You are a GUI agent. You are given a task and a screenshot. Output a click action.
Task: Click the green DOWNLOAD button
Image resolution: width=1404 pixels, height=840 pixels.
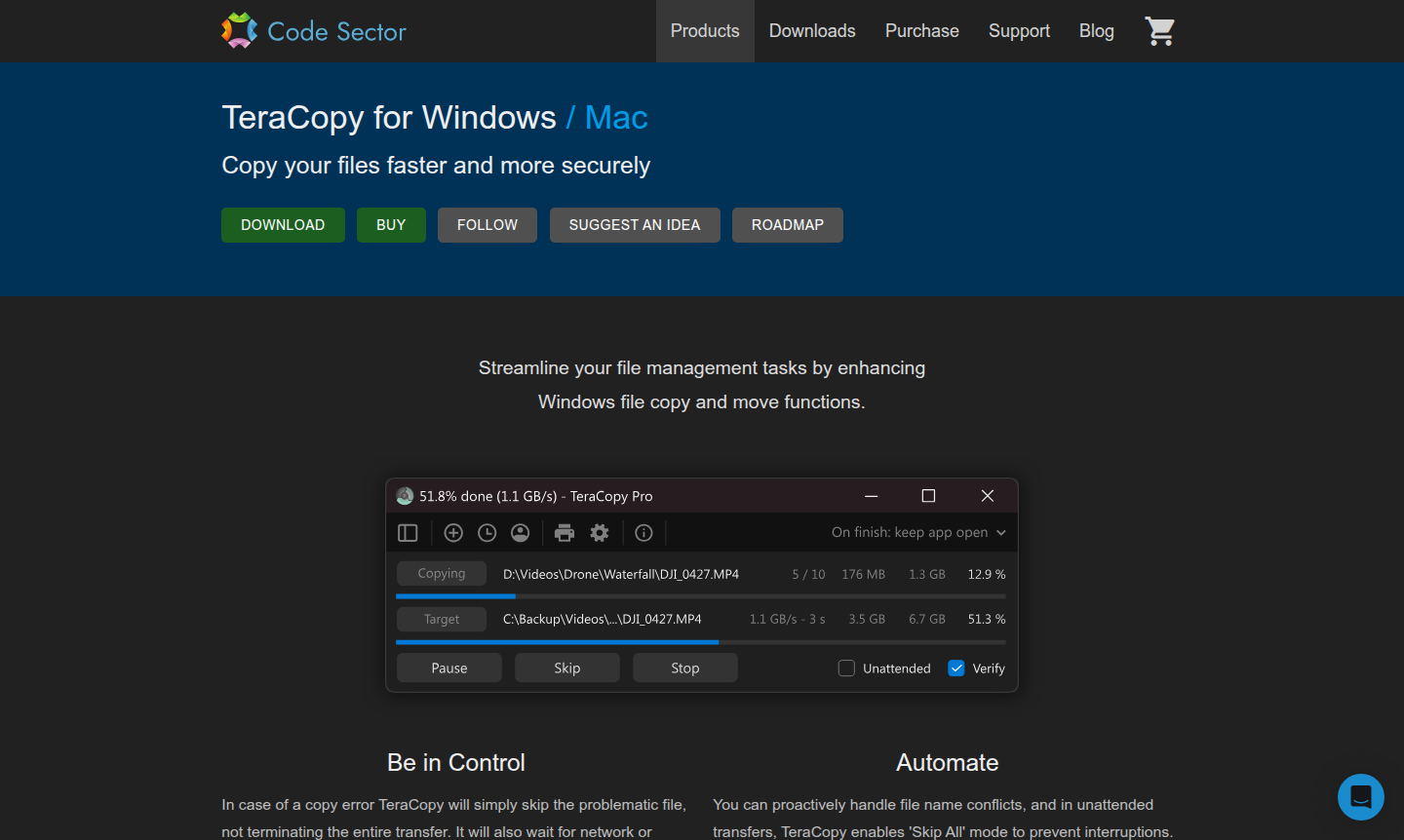283,225
